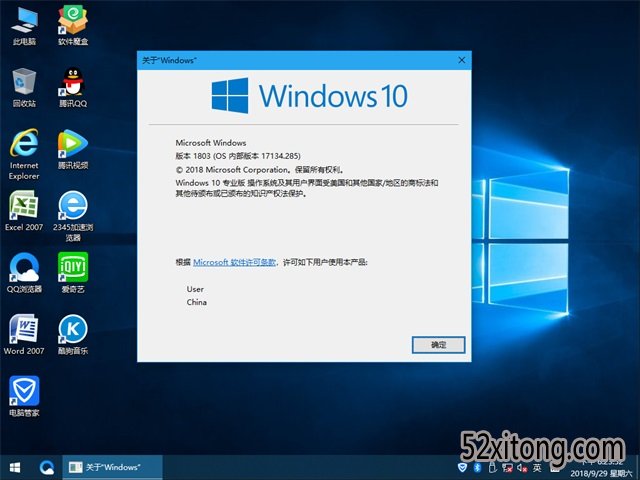Viewport: 640px width, 480px height.
Task: Select the Excel 2007 shortcut
Action: point(24,211)
